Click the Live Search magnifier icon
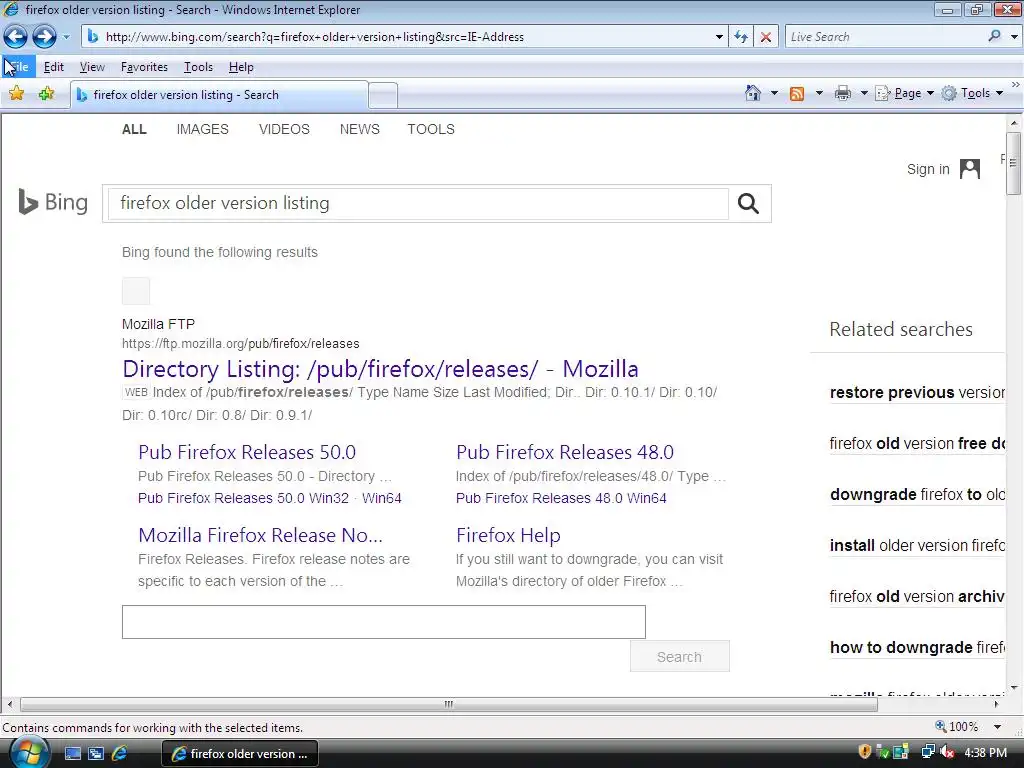Viewport: 1024px width, 768px height. tap(994, 37)
